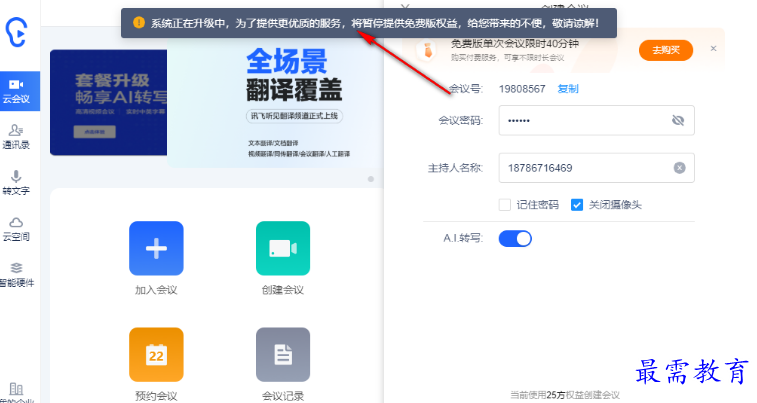Click the warning icon in the upgrade notification
The image size is (757, 403).
click(139, 23)
